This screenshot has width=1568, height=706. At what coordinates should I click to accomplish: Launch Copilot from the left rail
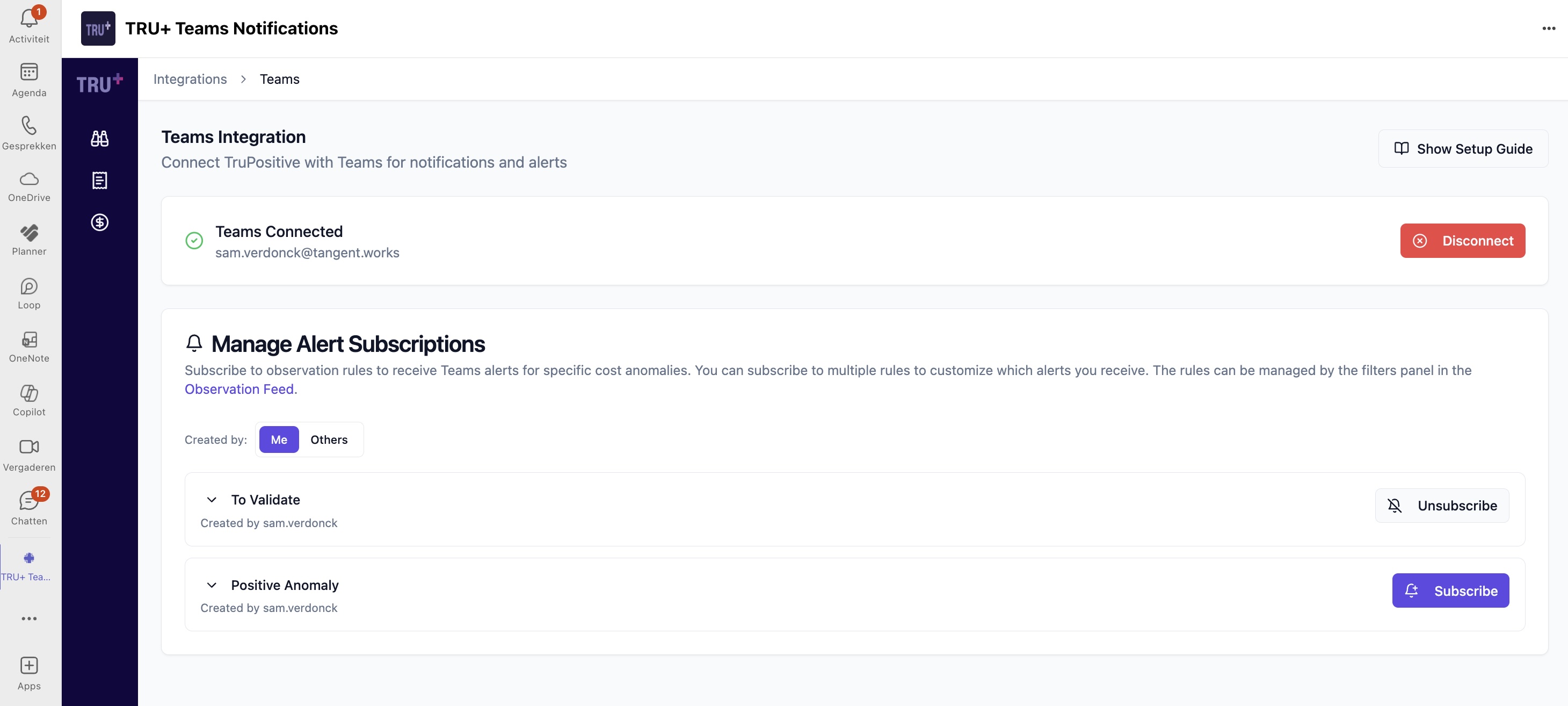pyautogui.click(x=28, y=400)
